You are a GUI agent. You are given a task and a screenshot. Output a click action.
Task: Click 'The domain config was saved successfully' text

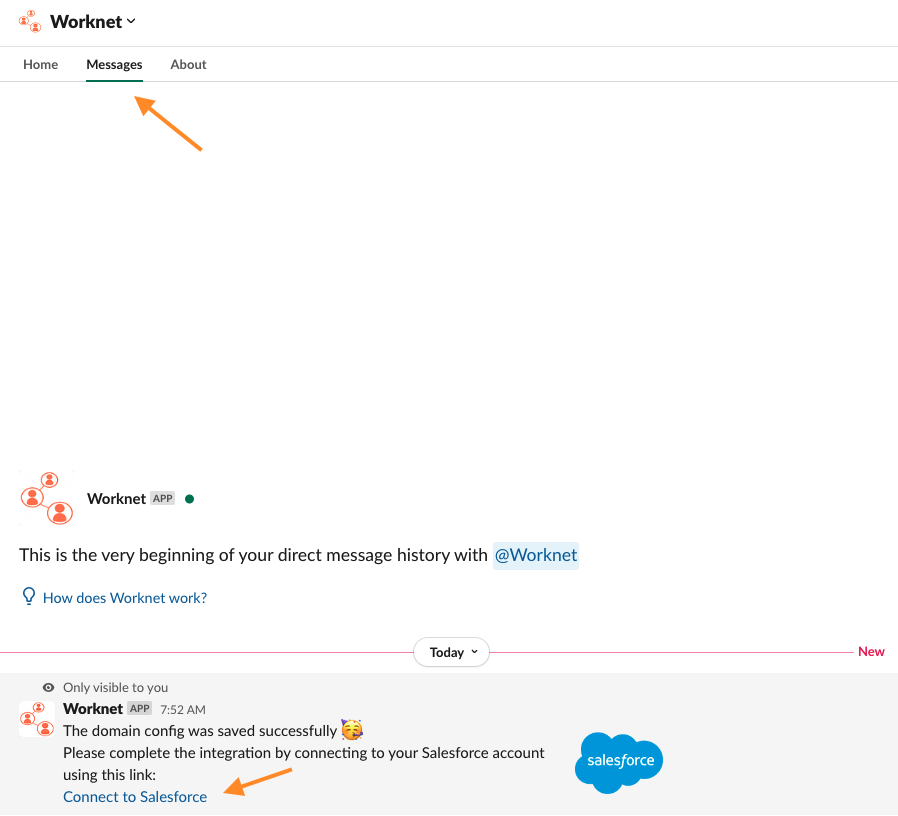pyautogui.click(x=200, y=731)
